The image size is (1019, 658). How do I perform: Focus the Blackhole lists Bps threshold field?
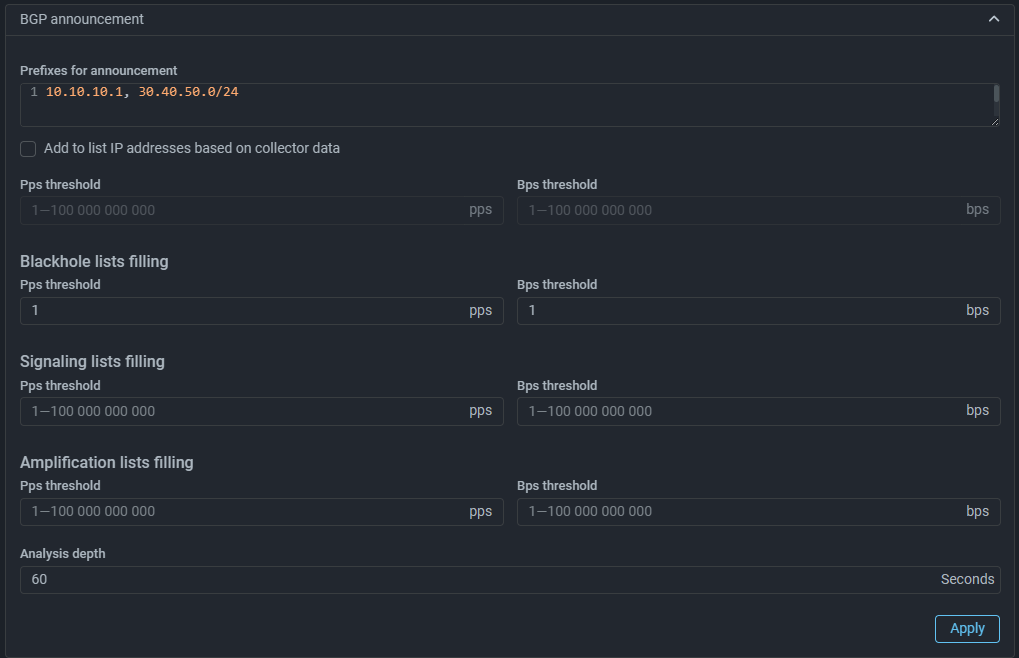tap(740, 311)
